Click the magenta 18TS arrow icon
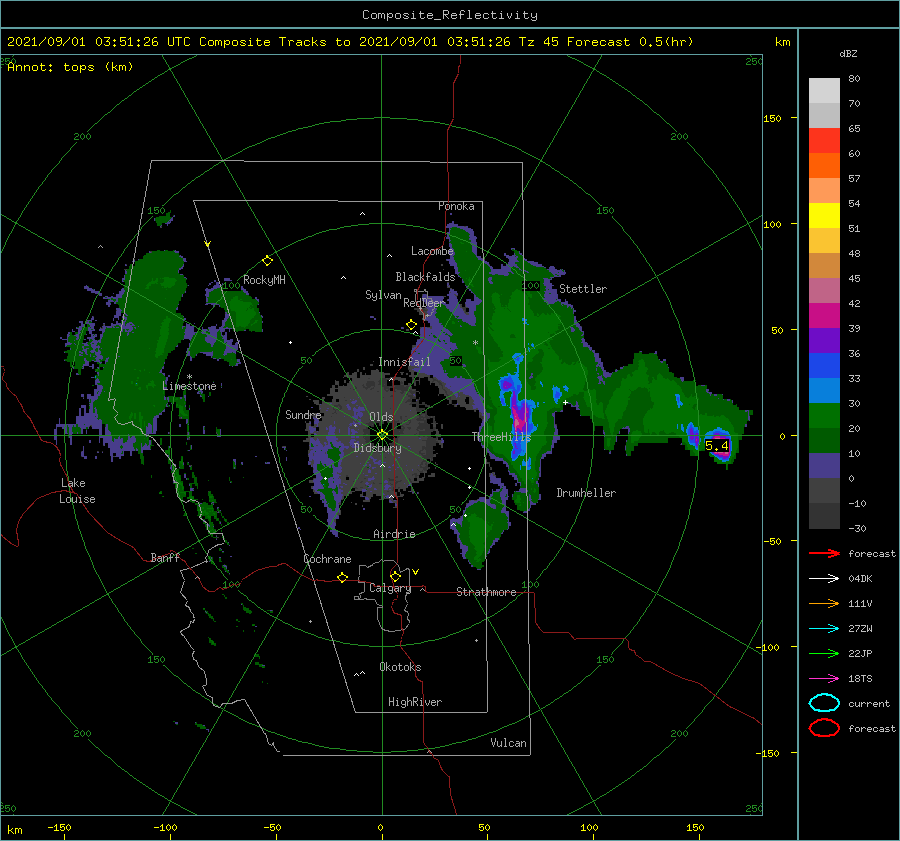 coord(824,679)
